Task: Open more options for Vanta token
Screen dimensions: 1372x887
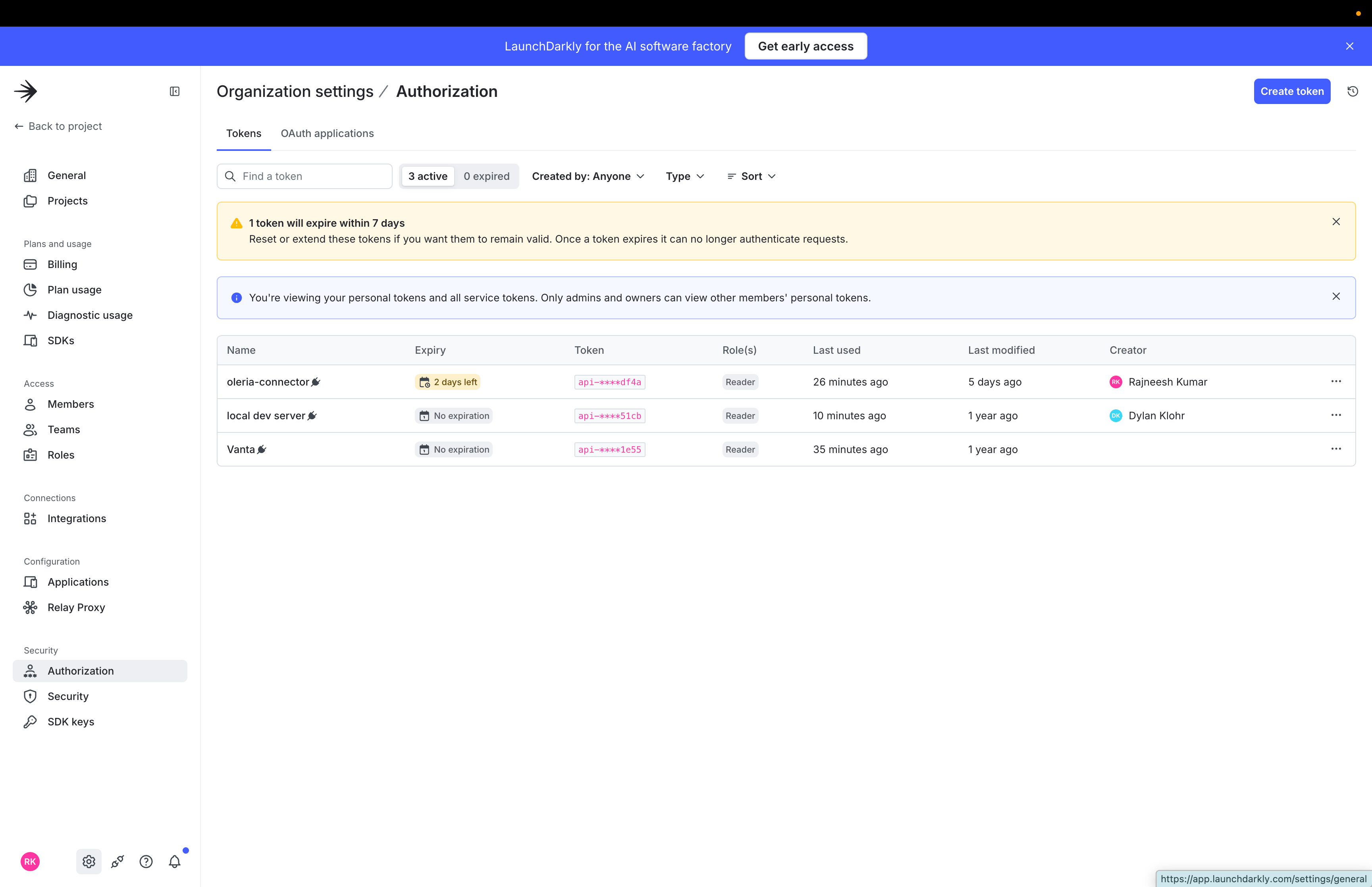Action: click(1336, 449)
